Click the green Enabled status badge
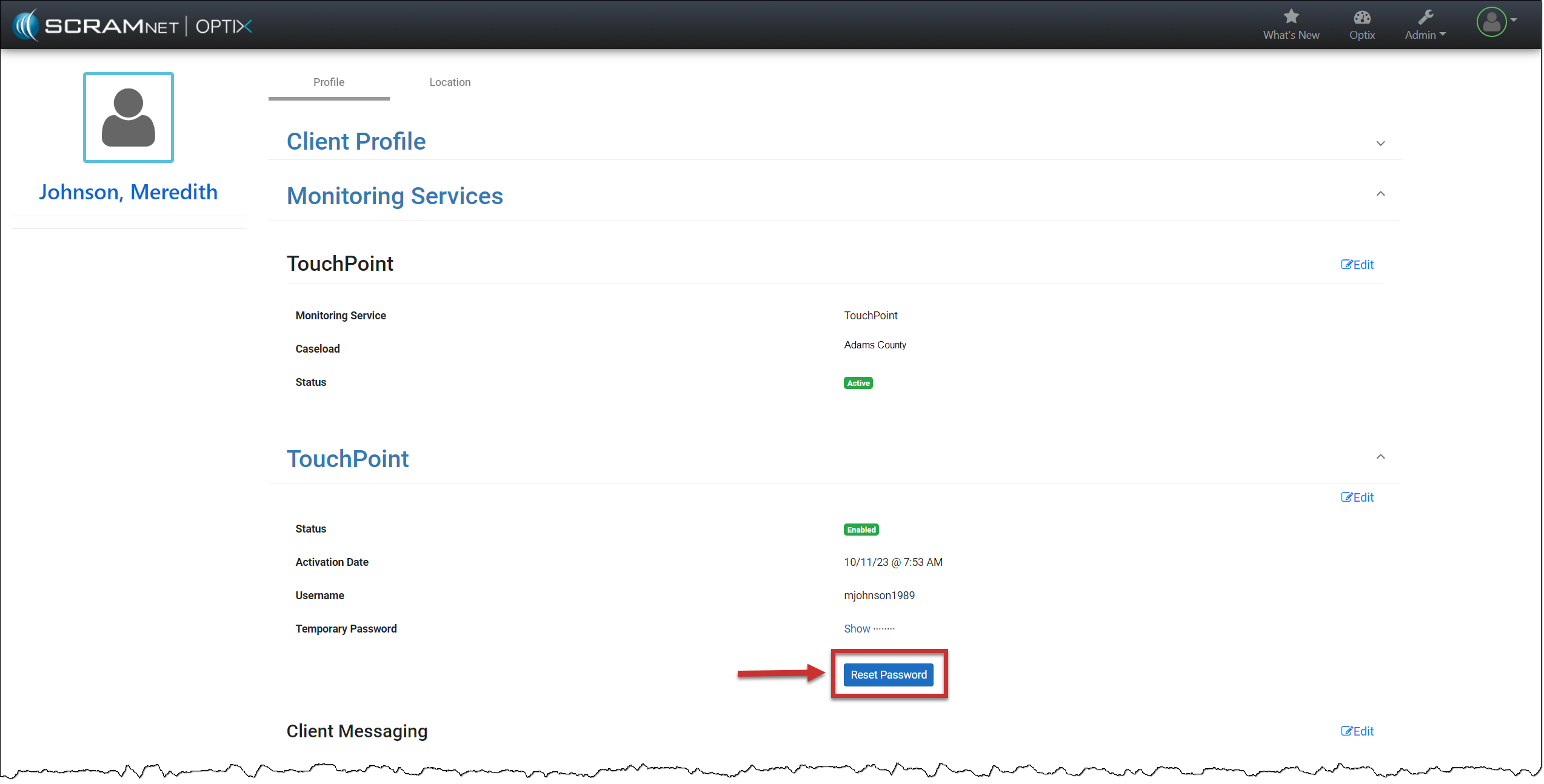 point(861,530)
